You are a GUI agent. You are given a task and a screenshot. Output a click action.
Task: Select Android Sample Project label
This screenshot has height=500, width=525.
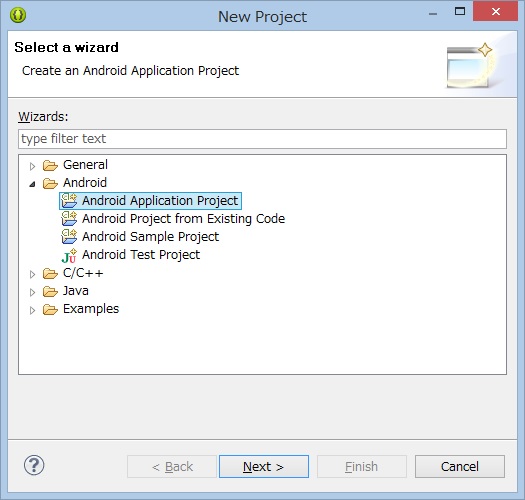150,237
